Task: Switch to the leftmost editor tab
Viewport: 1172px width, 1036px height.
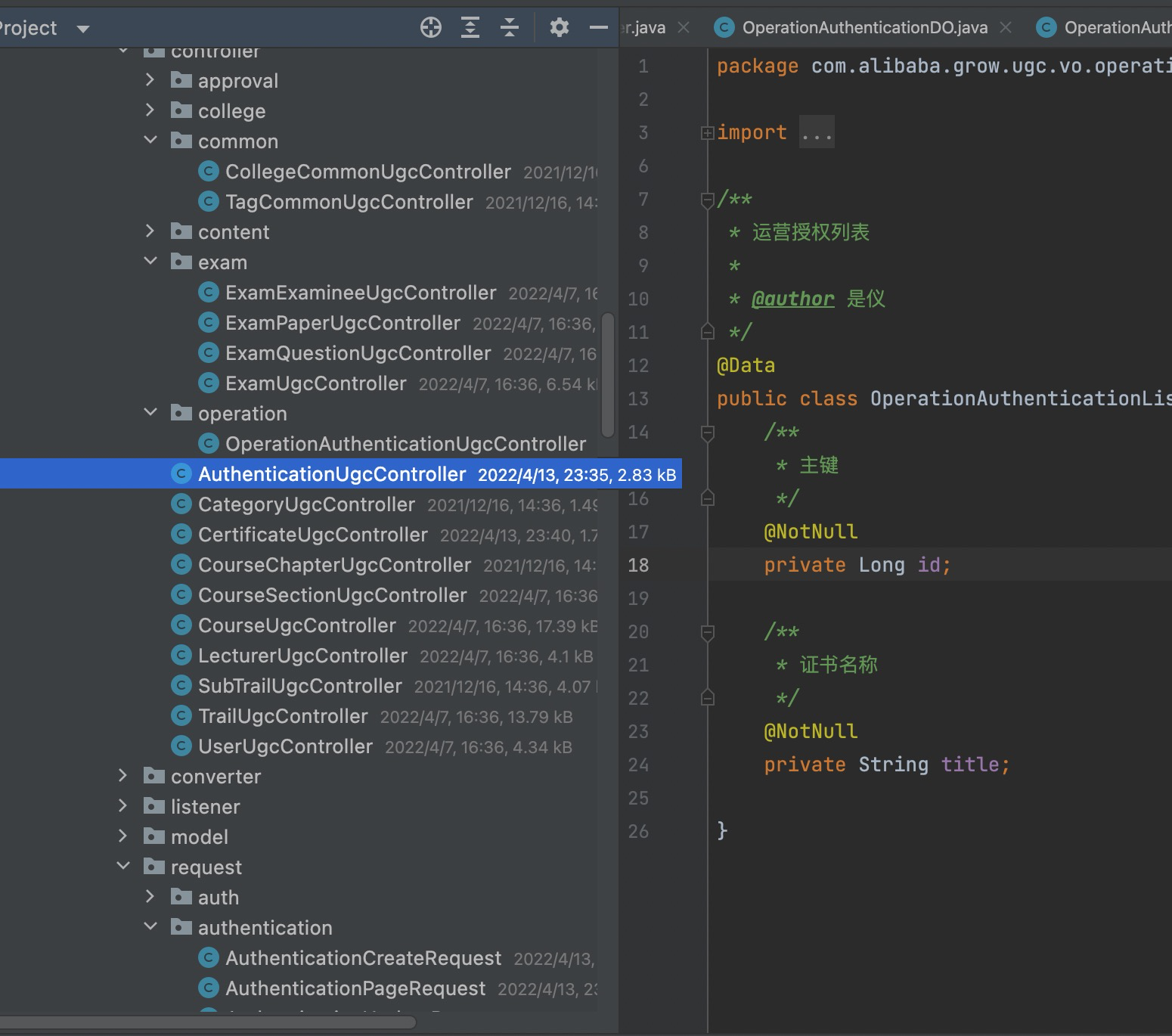Action: 643,27
